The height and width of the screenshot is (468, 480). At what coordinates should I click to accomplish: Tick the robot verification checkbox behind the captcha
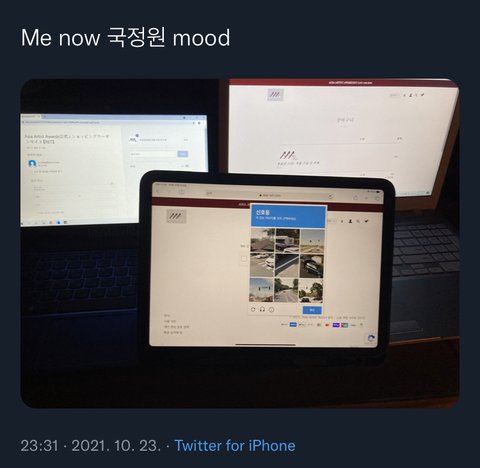coord(244,258)
